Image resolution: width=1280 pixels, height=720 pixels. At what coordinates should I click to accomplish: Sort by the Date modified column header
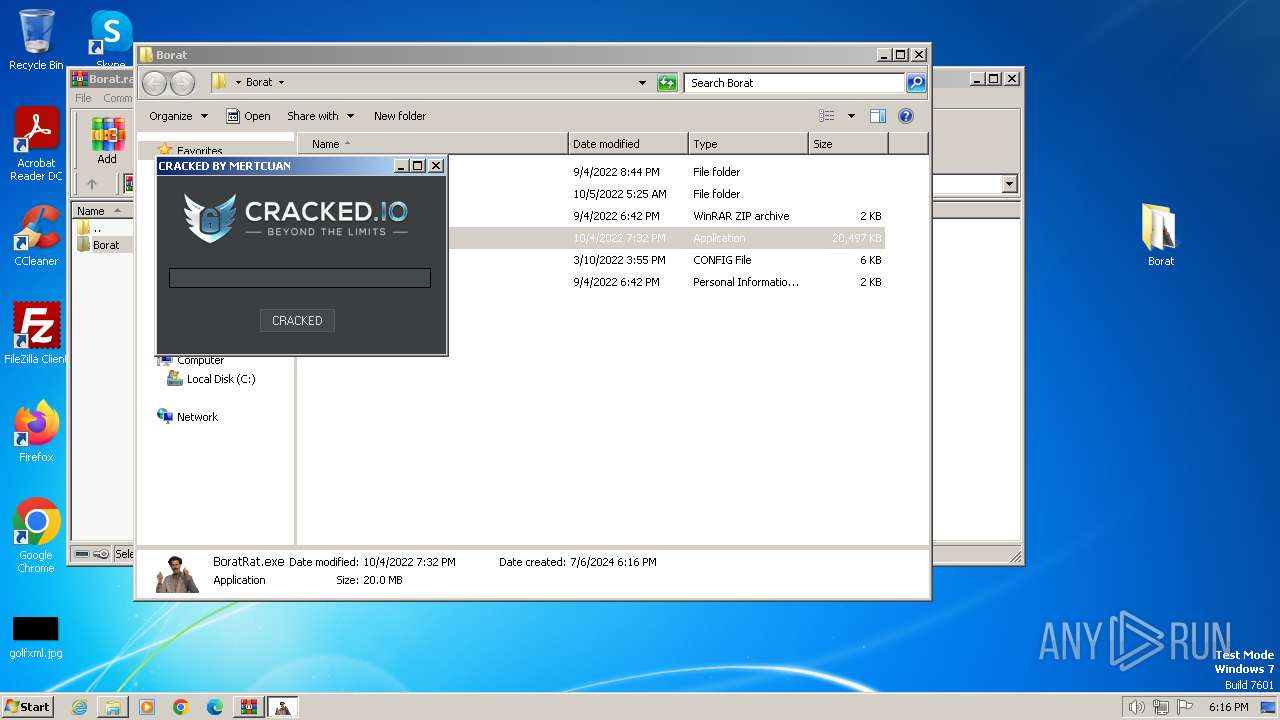(628, 144)
